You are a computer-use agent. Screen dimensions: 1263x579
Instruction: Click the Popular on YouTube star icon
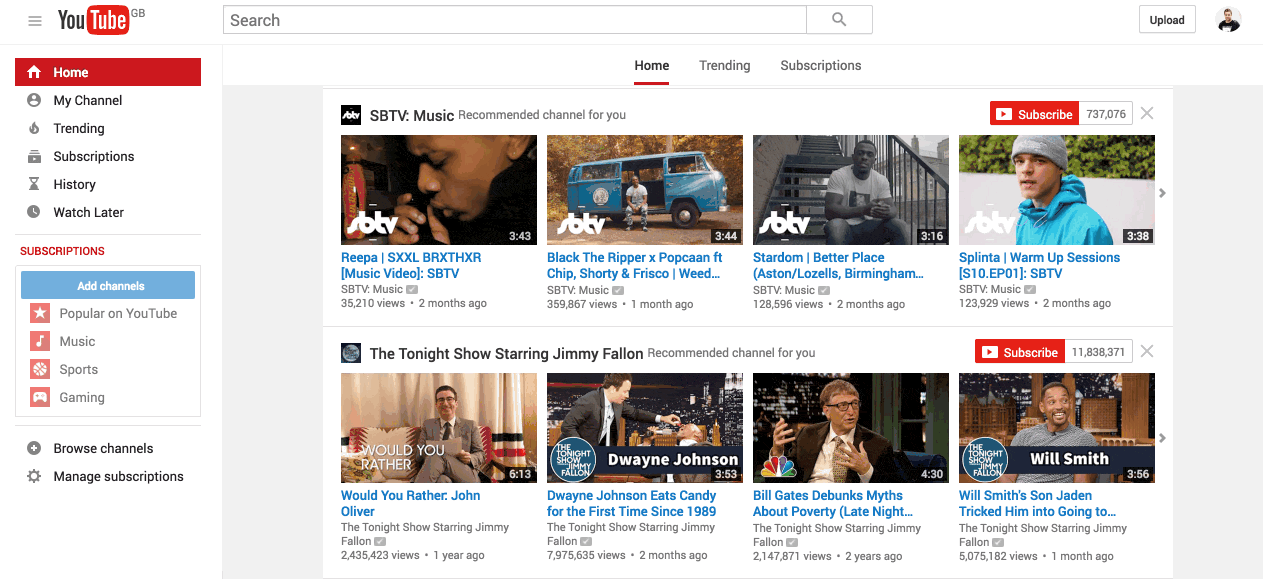click(x=40, y=313)
